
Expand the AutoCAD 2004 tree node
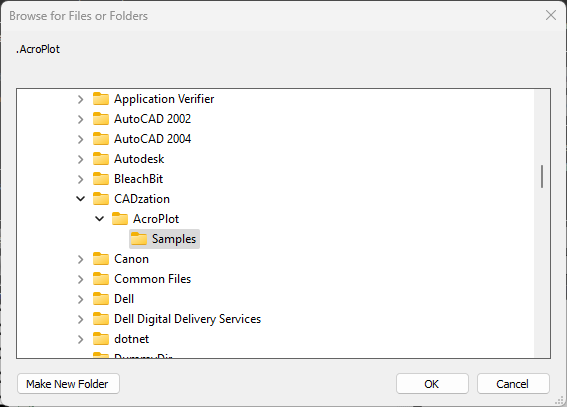tap(81, 139)
